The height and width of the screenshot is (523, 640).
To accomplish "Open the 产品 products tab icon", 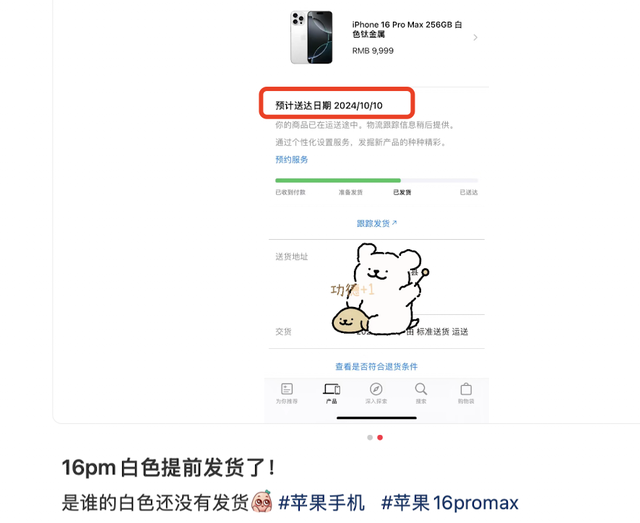I will coord(331,389).
